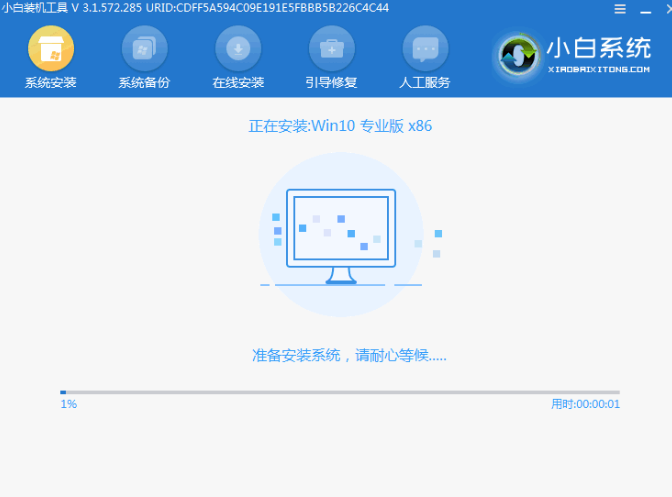Click the 系统备份 tab label
This screenshot has width=672, height=497.
coord(144,82)
